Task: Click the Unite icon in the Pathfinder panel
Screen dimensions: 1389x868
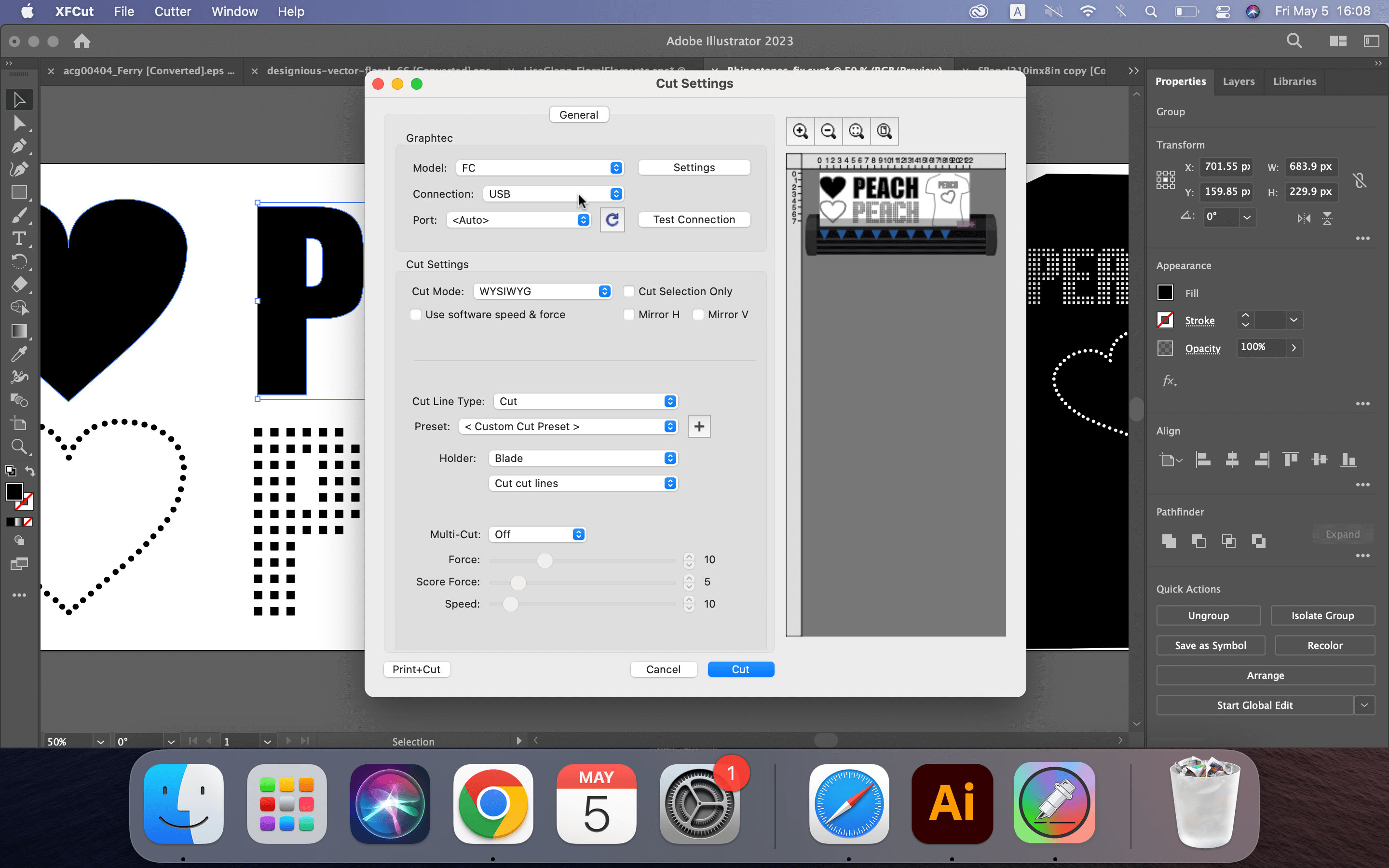Action: click(x=1168, y=540)
